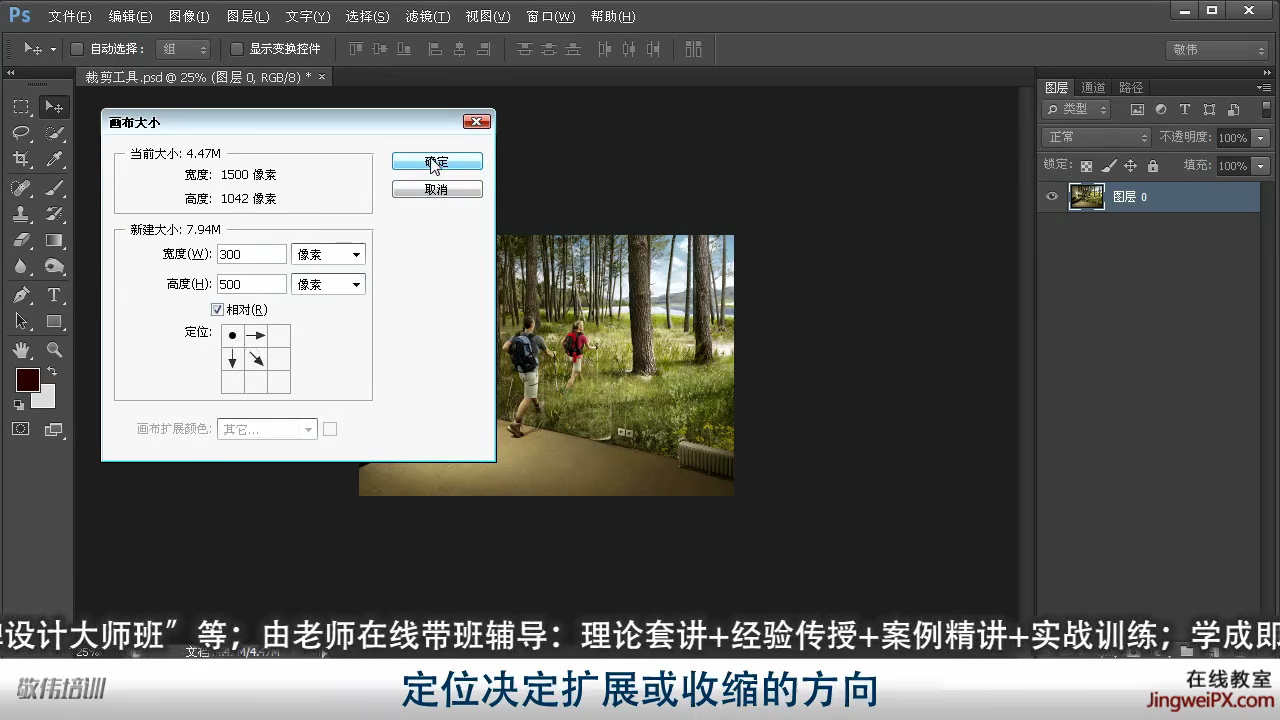This screenshot has height=720, width=1280.
Task: Open the 窗口(W) menu
Action: pos(550,16)
